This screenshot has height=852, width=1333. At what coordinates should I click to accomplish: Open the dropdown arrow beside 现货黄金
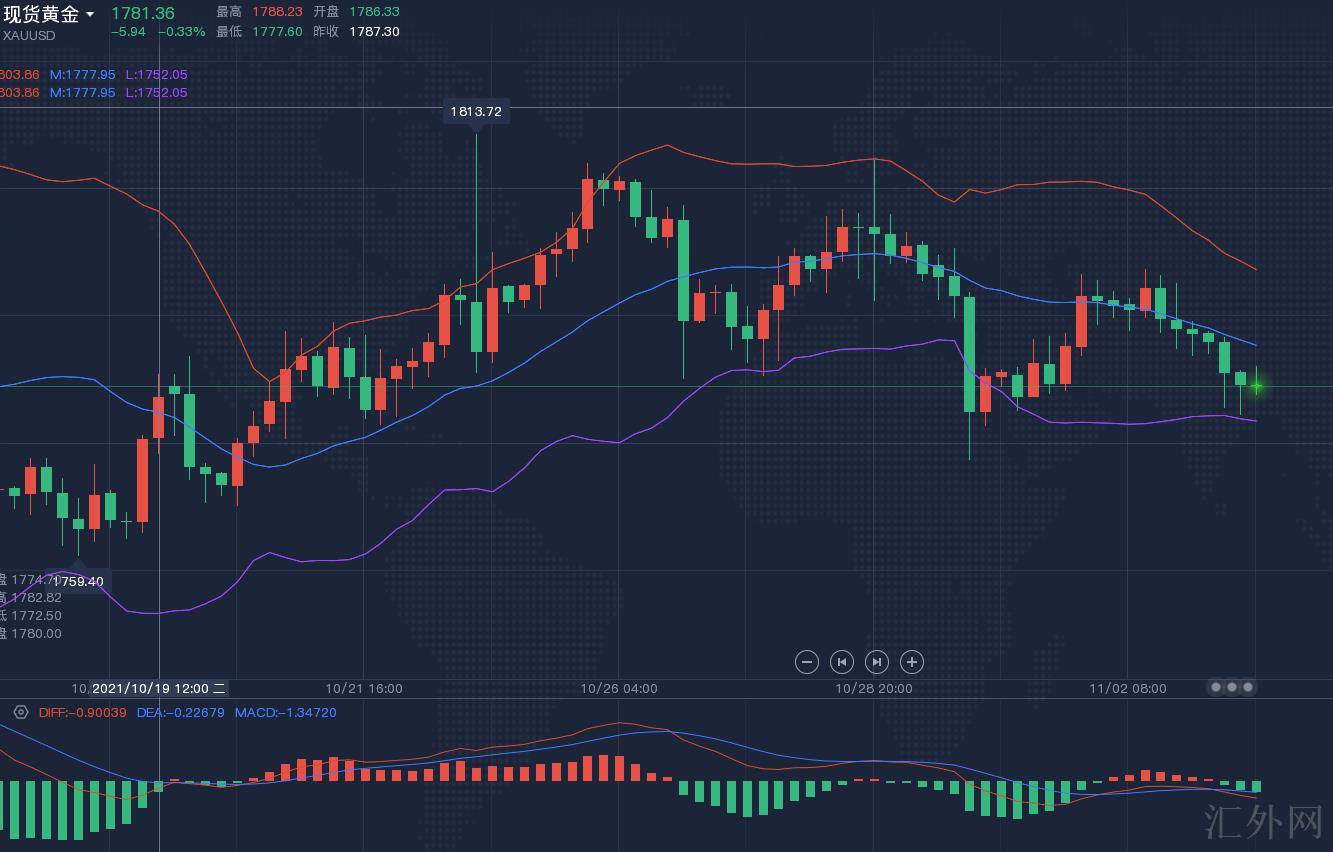pos(90,15)
